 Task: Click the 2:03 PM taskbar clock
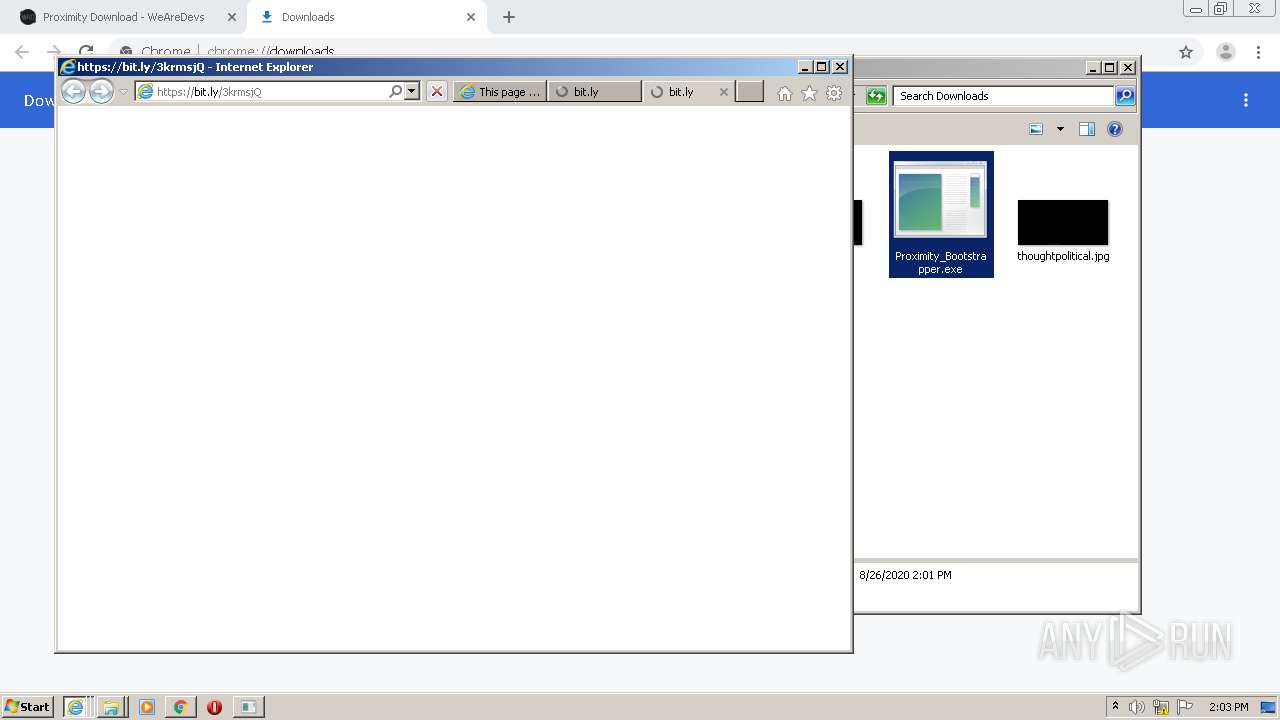(1228, 707)
